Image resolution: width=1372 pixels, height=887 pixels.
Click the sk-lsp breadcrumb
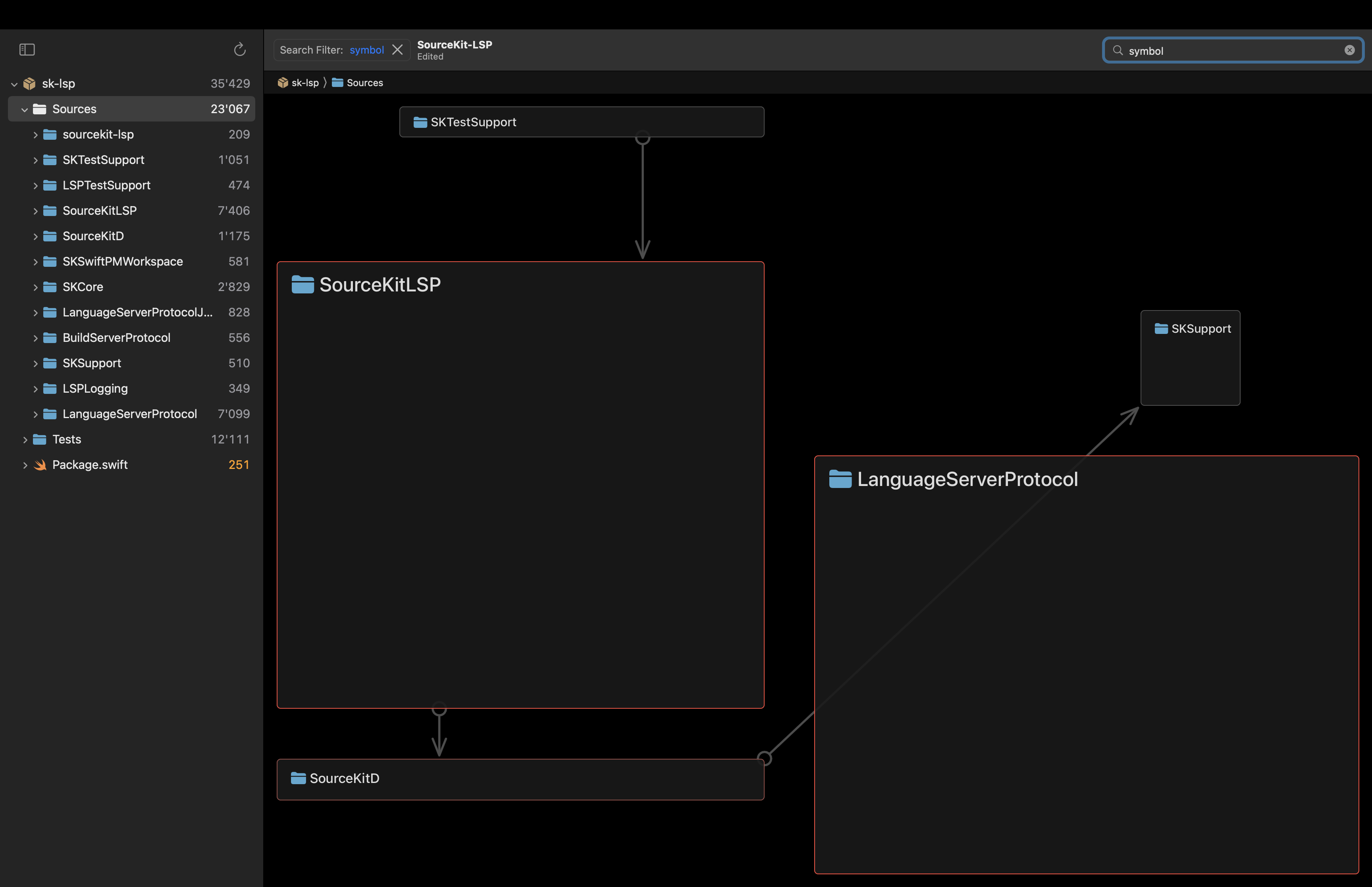click(x=298, y=82)
